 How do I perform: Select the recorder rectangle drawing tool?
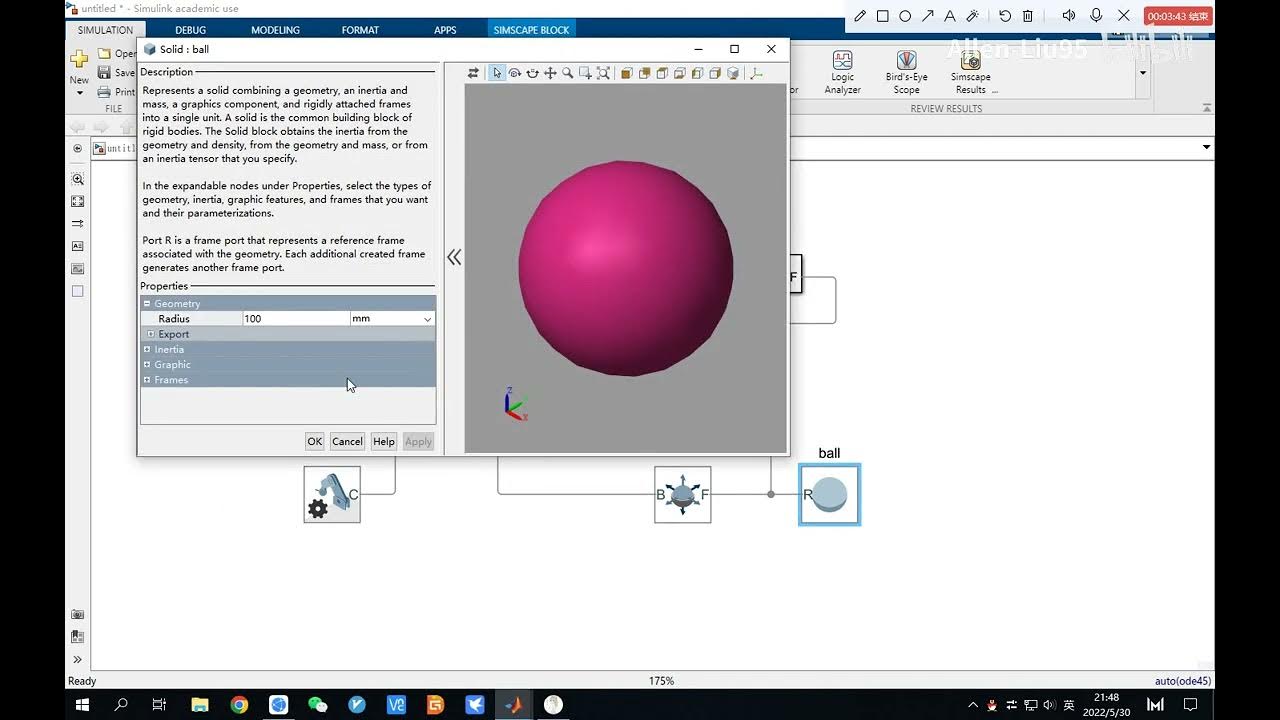[x=882, y=16]
